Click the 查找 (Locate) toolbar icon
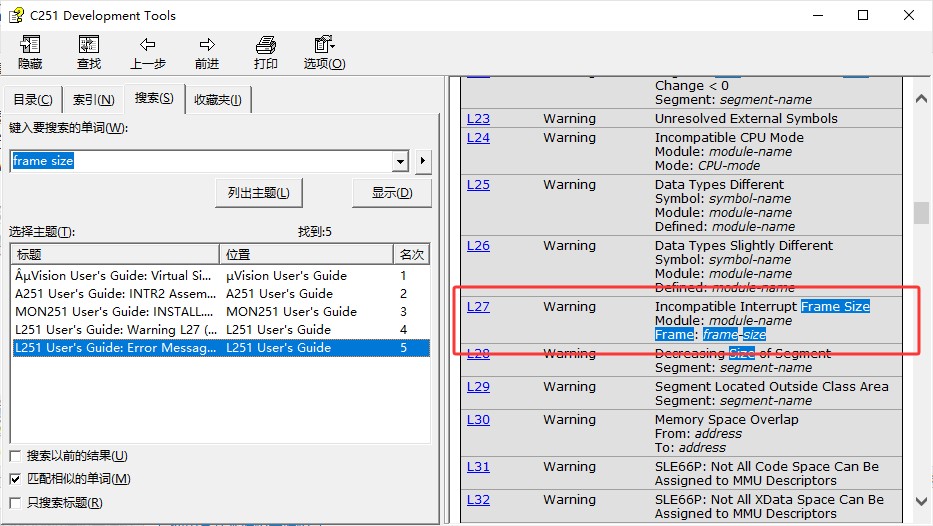 point(89,45)
